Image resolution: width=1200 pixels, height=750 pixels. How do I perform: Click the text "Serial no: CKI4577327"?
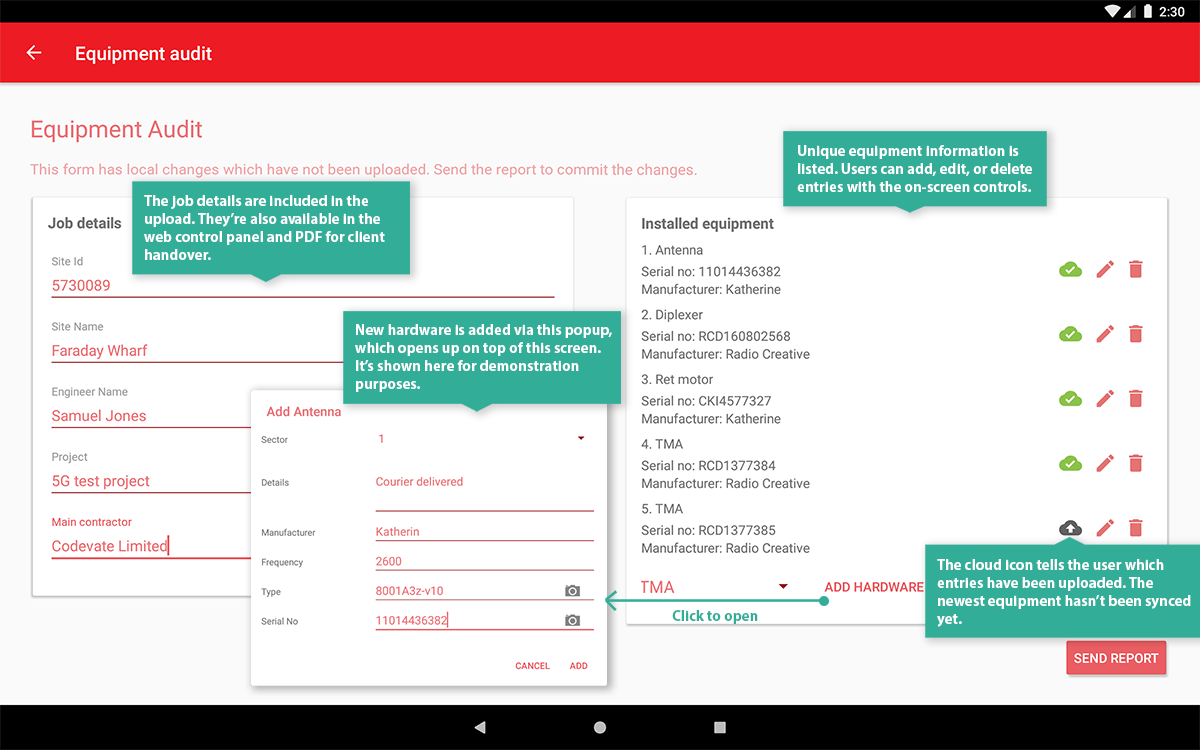click(706, 401)
